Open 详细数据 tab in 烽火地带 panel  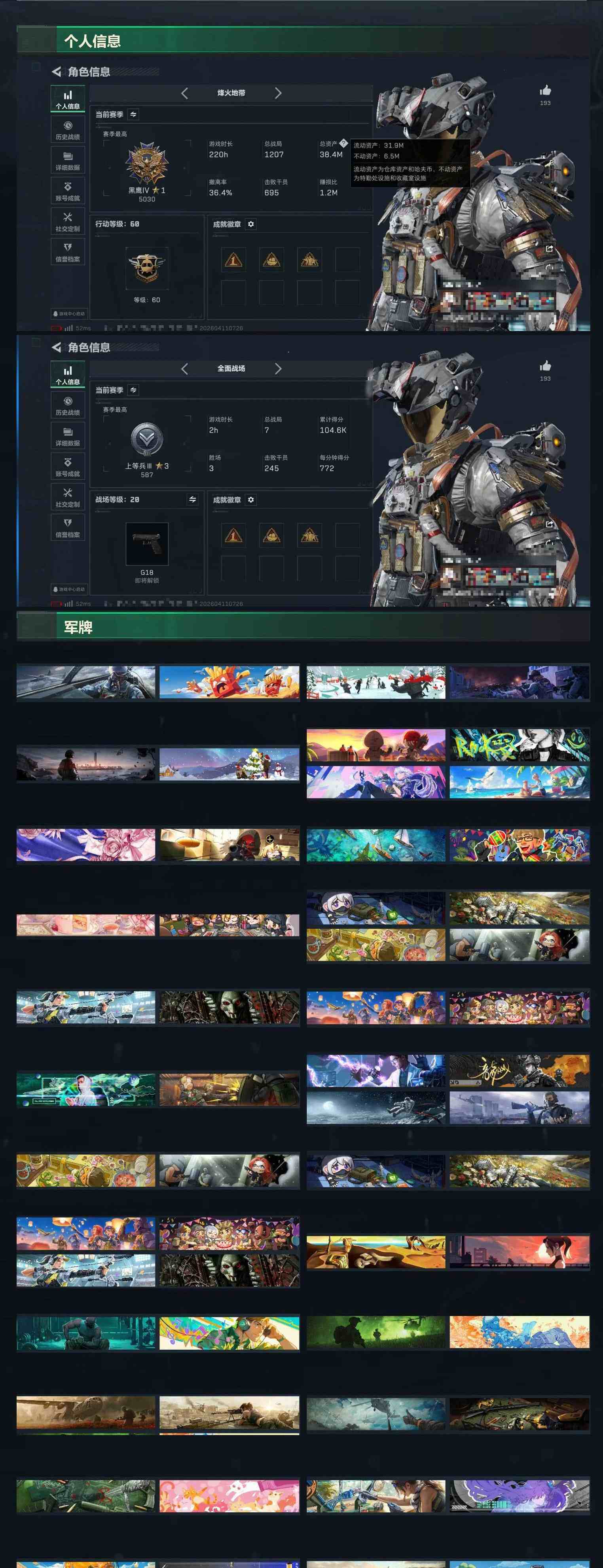[68, 161]
